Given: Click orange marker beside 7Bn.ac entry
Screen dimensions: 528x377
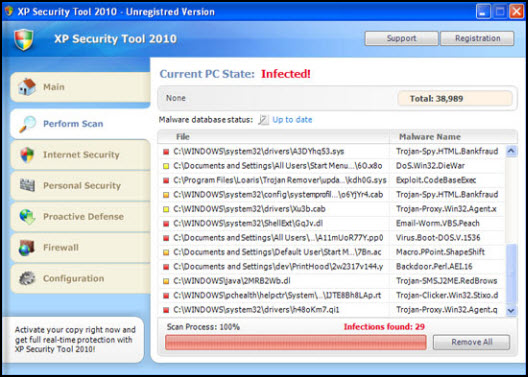Looking at the screenshot, I should click(x=166, y=252).
